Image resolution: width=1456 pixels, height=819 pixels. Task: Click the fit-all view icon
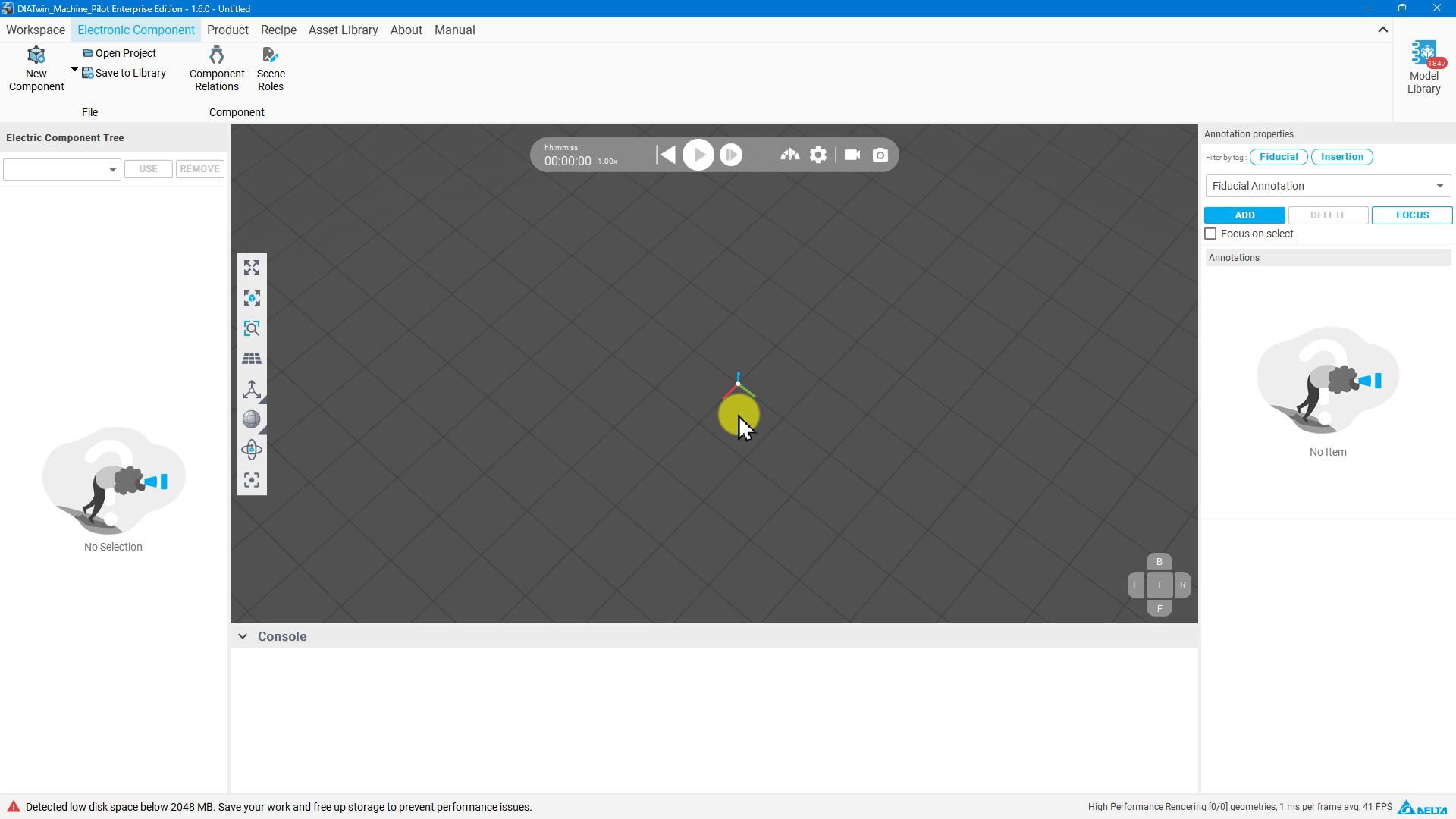(x=252, y=268)
